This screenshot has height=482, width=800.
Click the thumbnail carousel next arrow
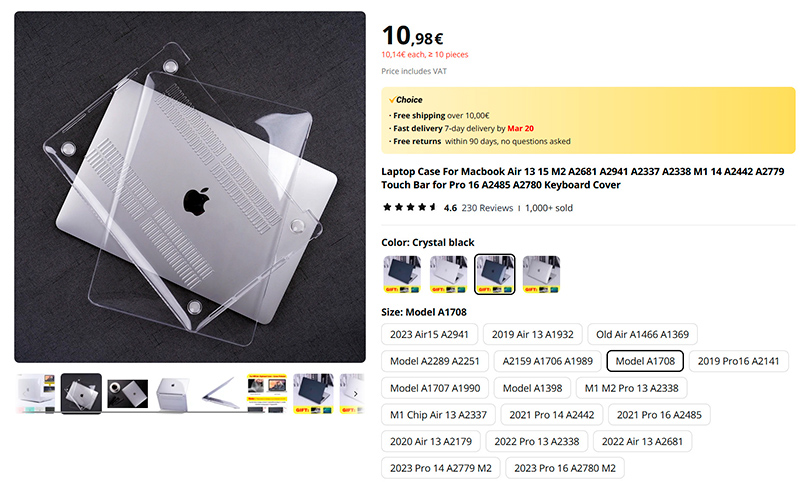[x=356, y=394]
